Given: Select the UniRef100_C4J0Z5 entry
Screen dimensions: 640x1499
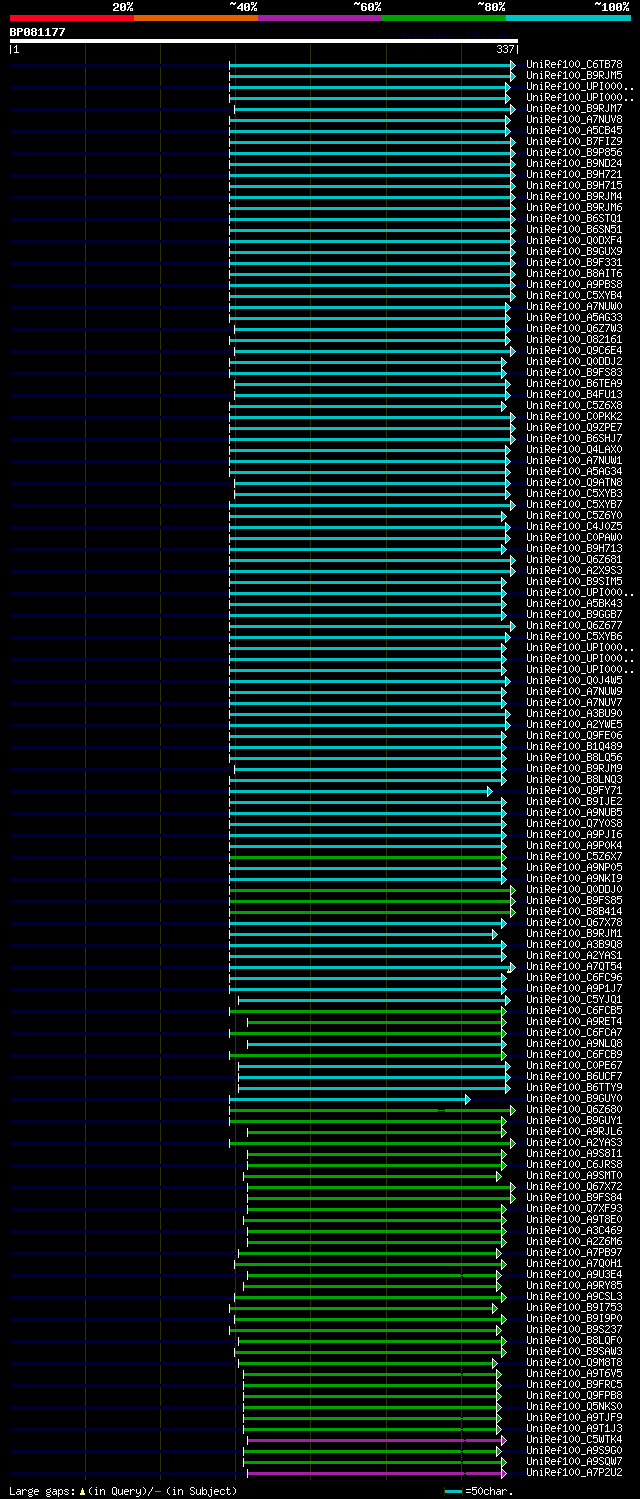Looking at the screenshot, I should 574,526.
